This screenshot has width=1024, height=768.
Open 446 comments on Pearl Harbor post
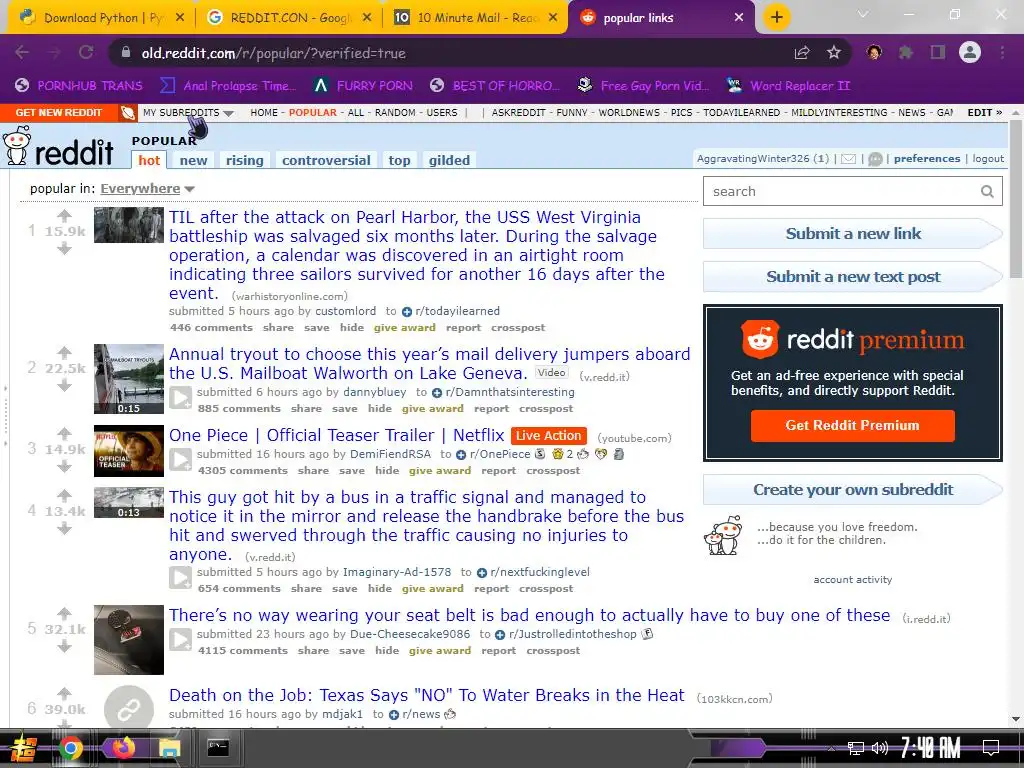[x=211, y=328]
